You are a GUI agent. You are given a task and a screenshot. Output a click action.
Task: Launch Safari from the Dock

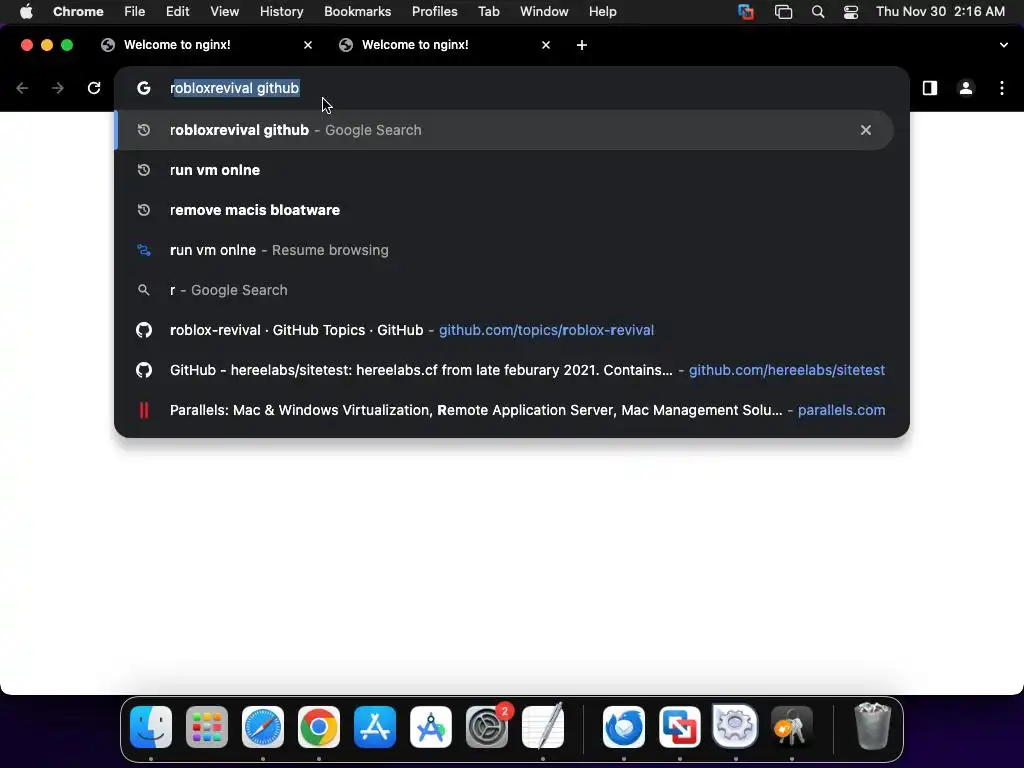point(263,727)
